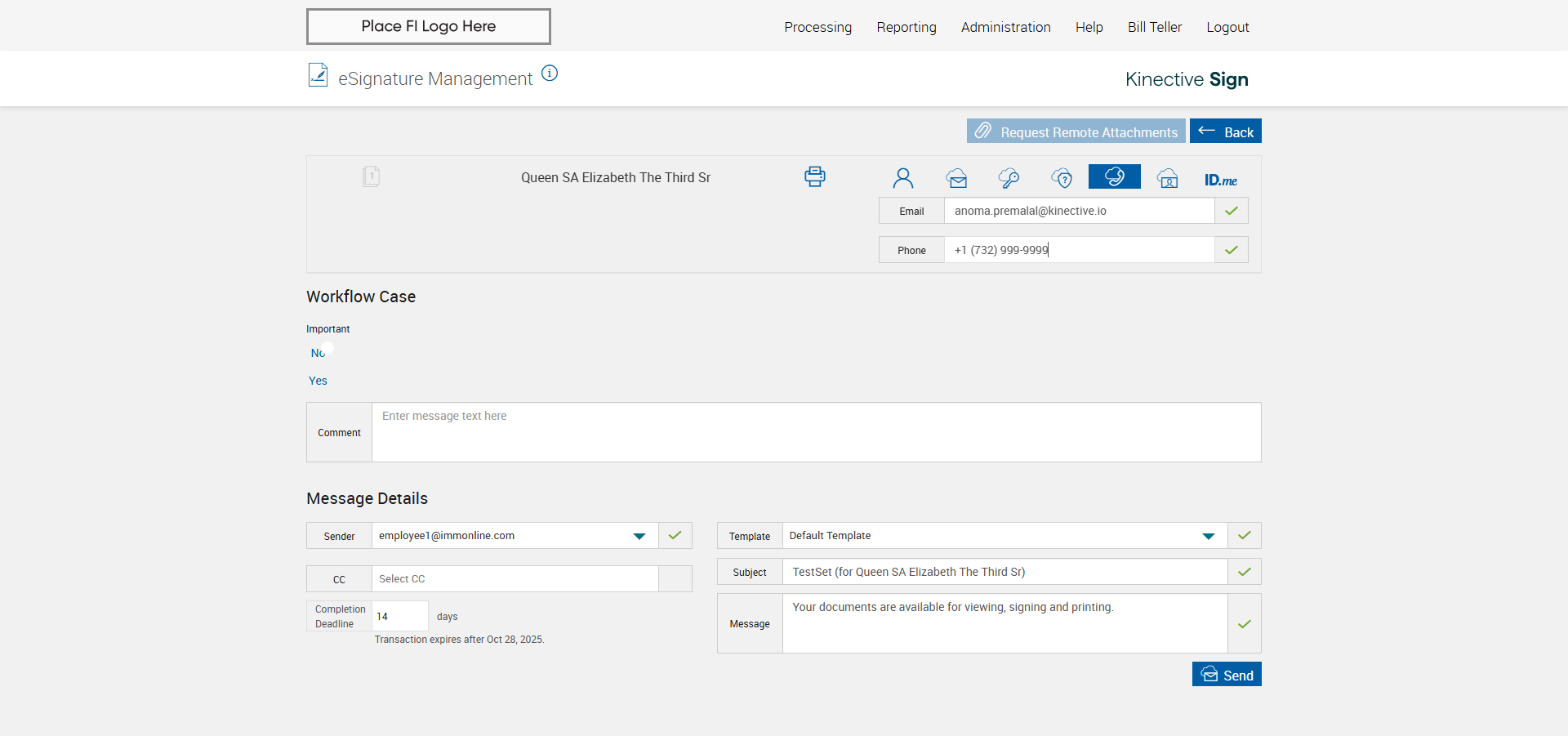This screenshot has width=1568, height=736.
Task: Pick the shield question mark authentication icon
Action: tap(1062, 178)
